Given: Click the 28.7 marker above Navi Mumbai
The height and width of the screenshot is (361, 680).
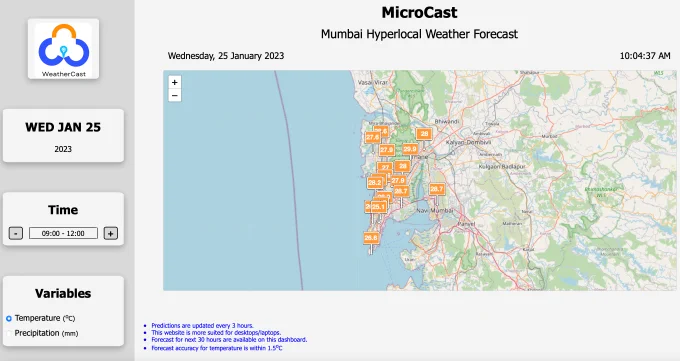Looking at the screenshot, I should [437, 189].
